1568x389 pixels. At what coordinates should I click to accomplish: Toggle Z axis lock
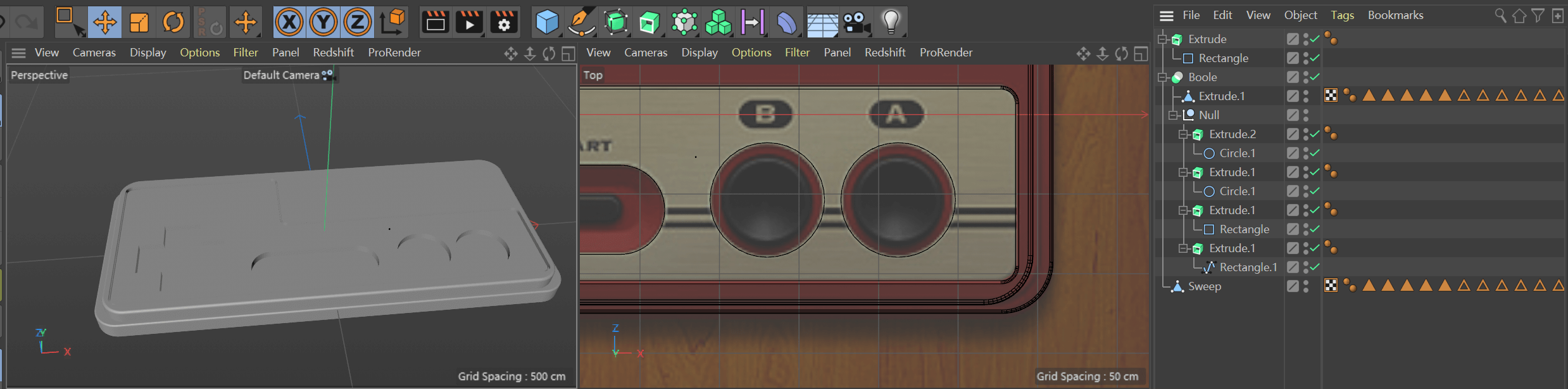pos(358,22)
